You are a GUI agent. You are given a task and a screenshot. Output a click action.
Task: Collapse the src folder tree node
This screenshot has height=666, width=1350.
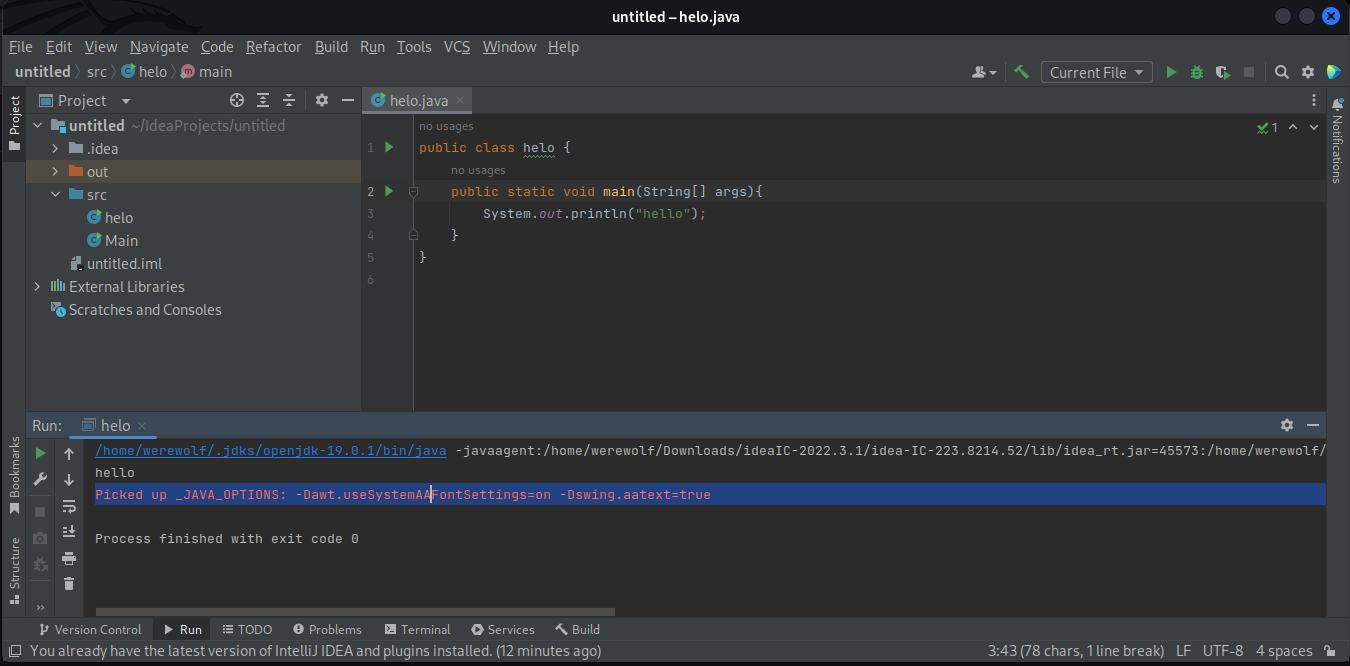coord(57,194)
